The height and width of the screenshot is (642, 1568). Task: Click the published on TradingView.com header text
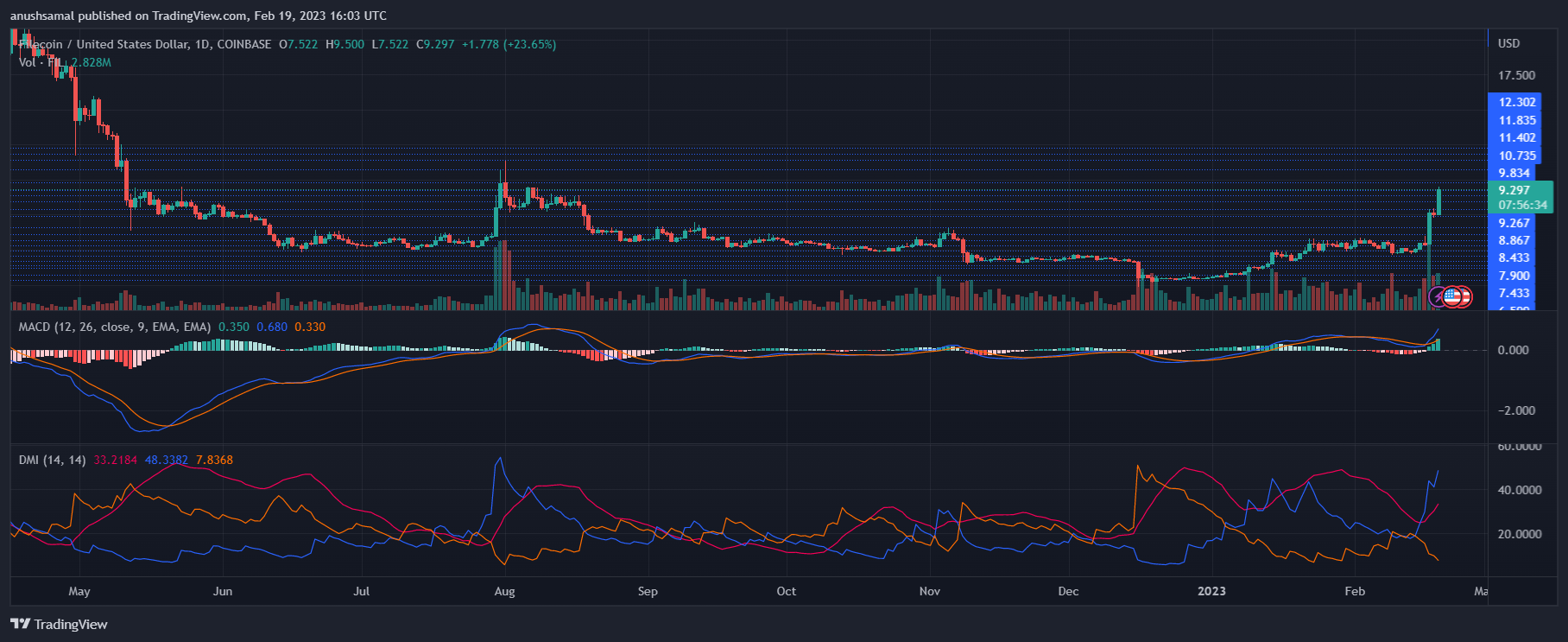tap(199, 16)
